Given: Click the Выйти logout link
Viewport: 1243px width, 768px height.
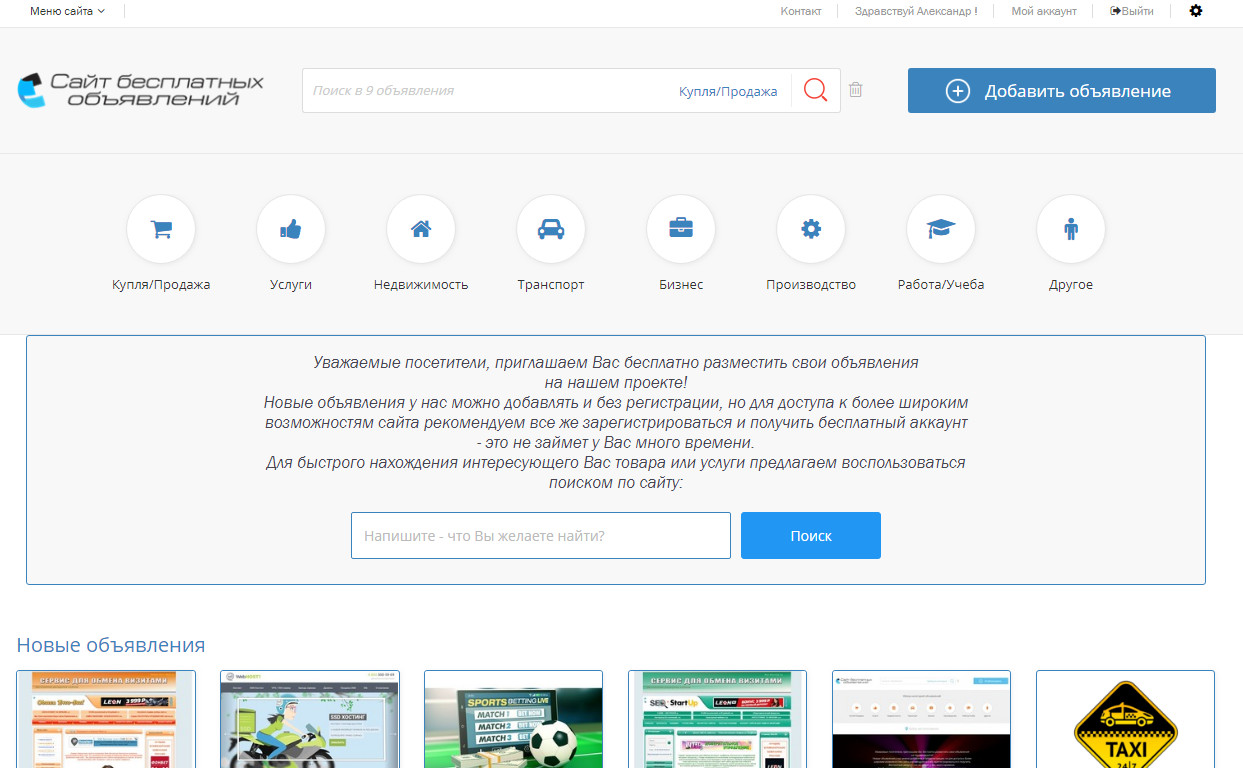Looking at the screenshot, I should pos(1132,11).
